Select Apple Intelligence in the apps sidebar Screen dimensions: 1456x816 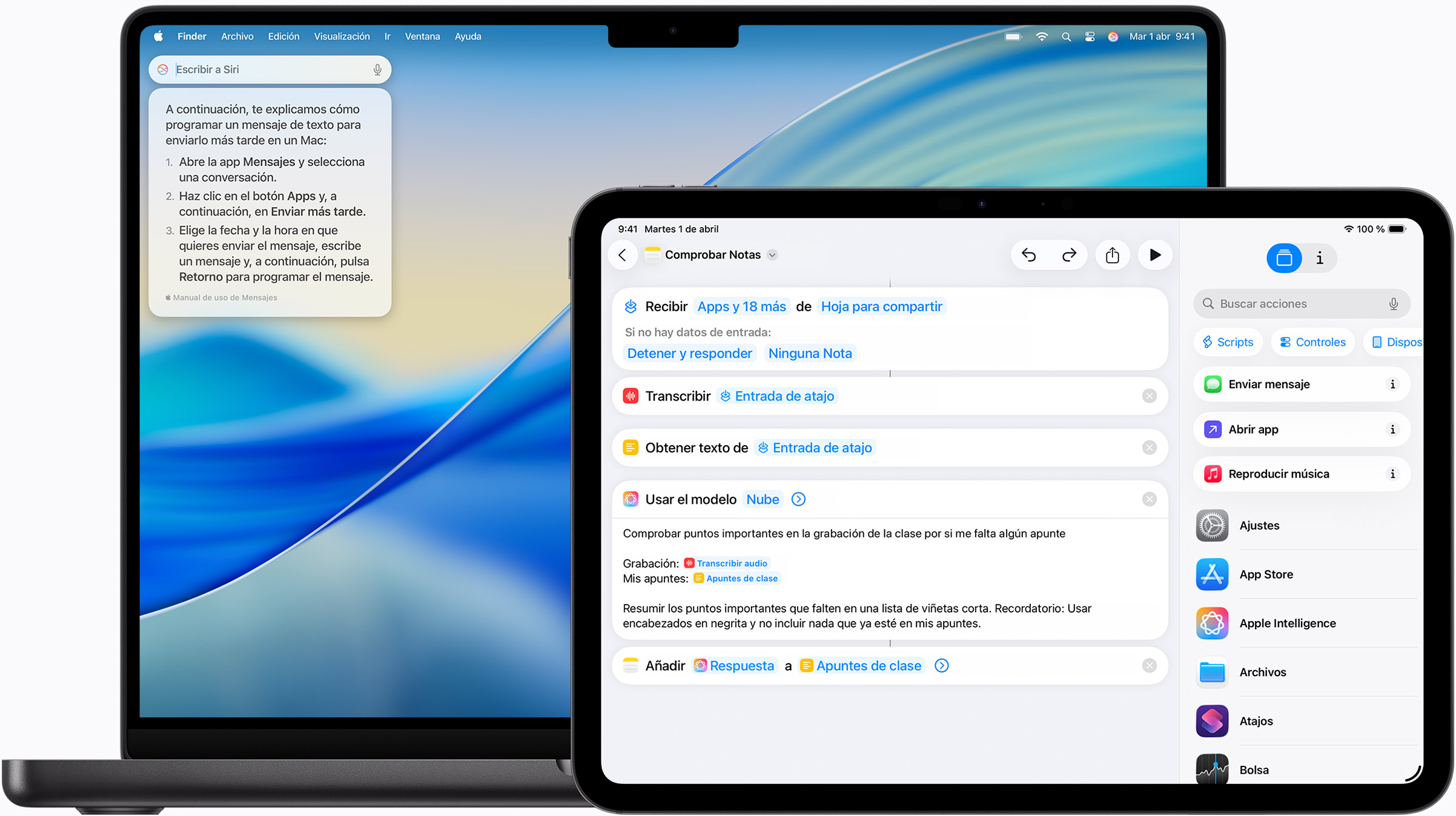pos(1287,623)
